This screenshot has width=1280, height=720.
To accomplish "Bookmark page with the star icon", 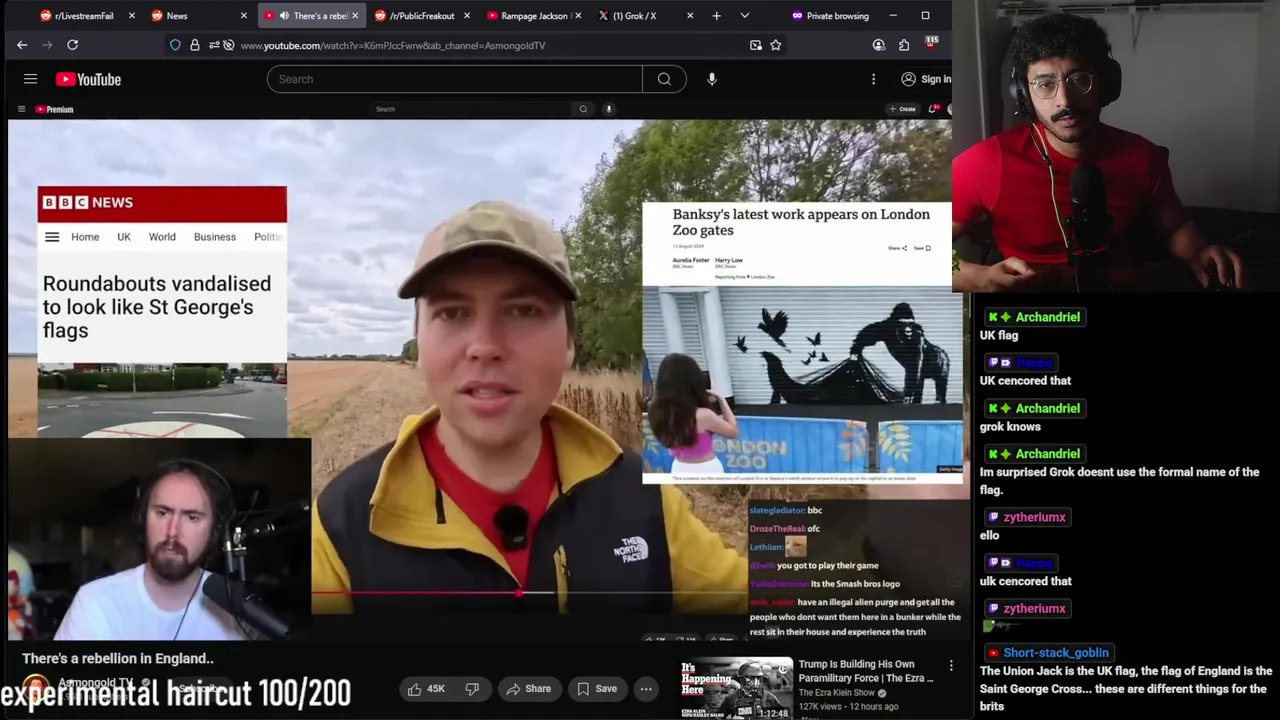I will [775, 45].
